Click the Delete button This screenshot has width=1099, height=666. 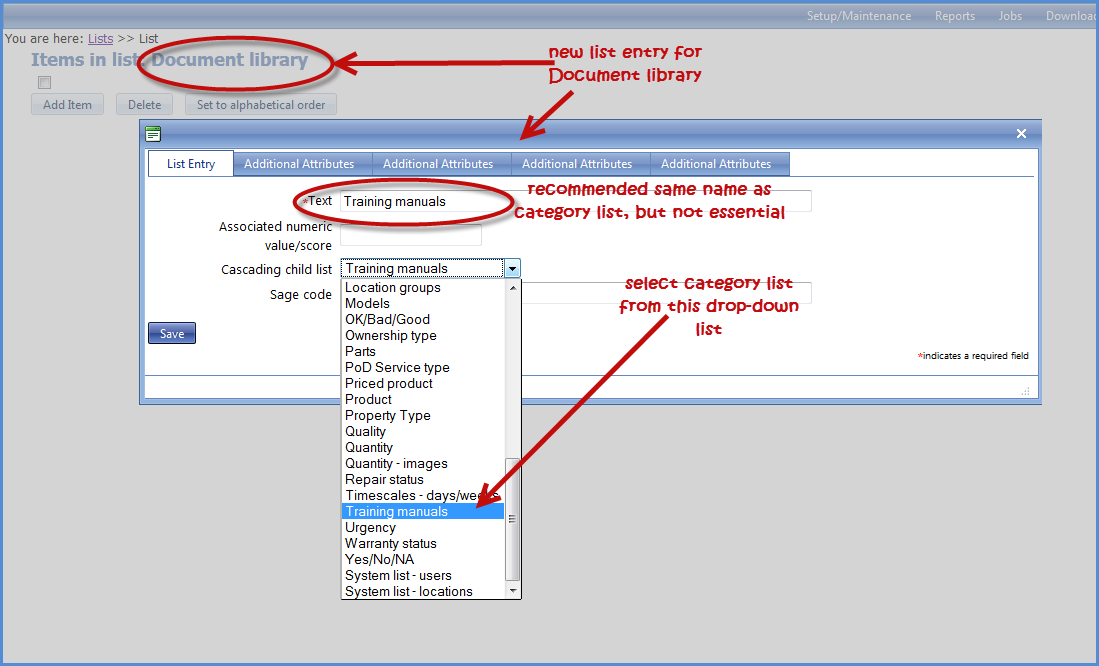[x=144, y=103]
